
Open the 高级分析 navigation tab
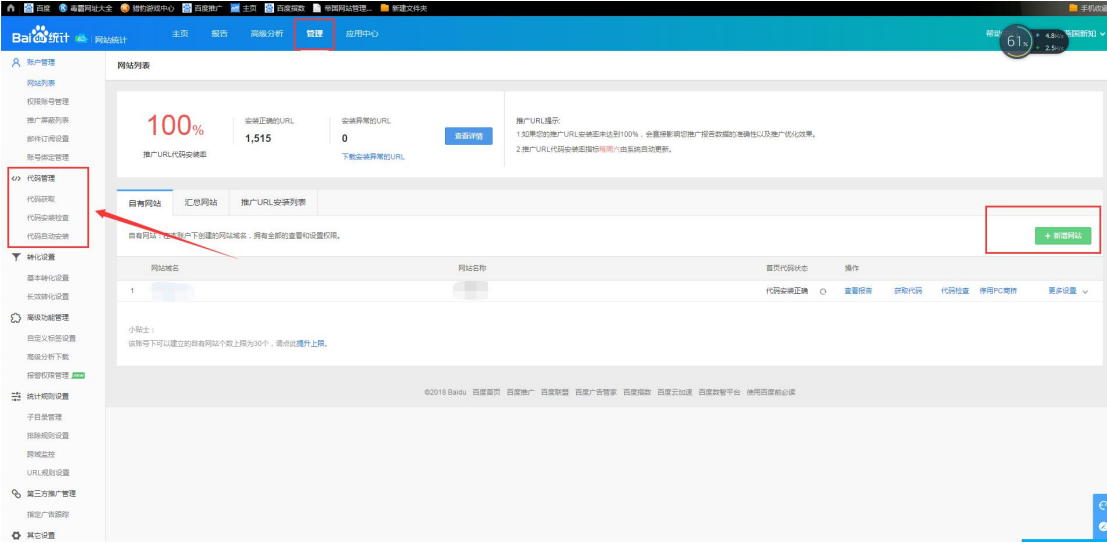pyautogui.click(x=267, y=34)
